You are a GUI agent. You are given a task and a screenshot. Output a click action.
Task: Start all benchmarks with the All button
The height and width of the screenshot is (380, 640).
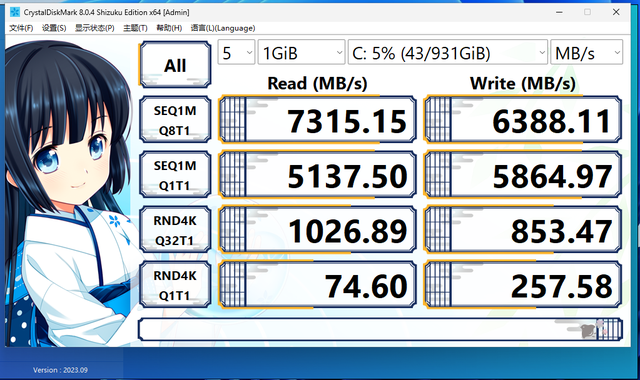tap(175, 65)
